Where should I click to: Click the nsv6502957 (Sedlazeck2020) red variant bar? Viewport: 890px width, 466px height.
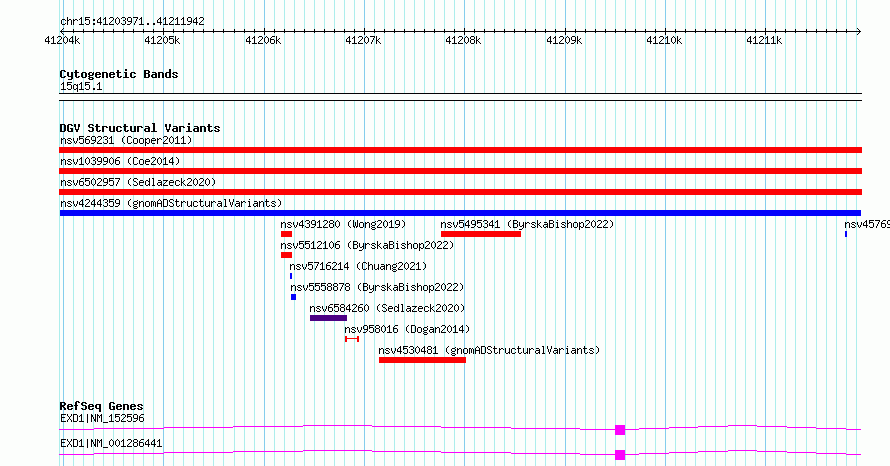[x=460, y=192]
